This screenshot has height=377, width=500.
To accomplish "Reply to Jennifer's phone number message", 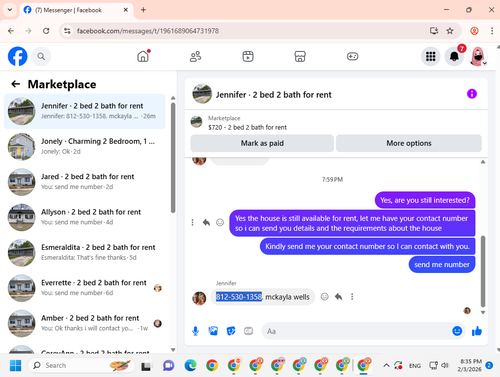I will [x=338, y=297].
